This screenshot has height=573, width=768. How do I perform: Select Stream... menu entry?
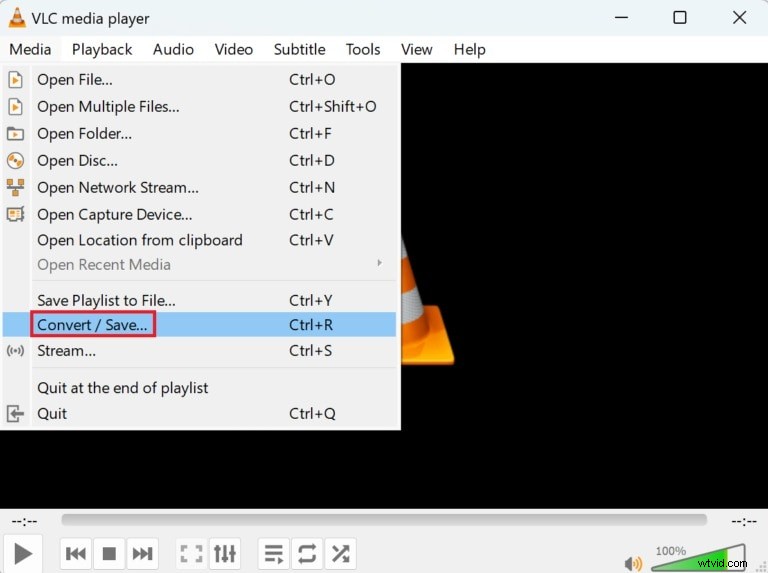click(199, 351)
